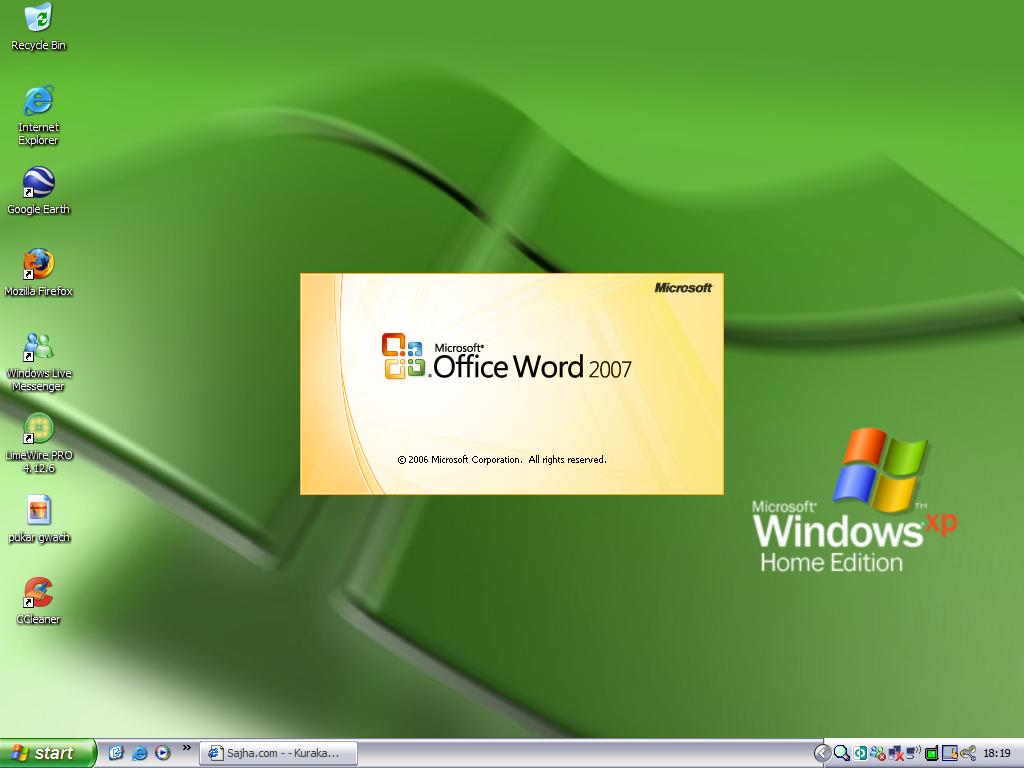Viewport: 1024px width, 768px height.
Task: Click the Show Desktop quick launch icon
Action: (116, 753)
